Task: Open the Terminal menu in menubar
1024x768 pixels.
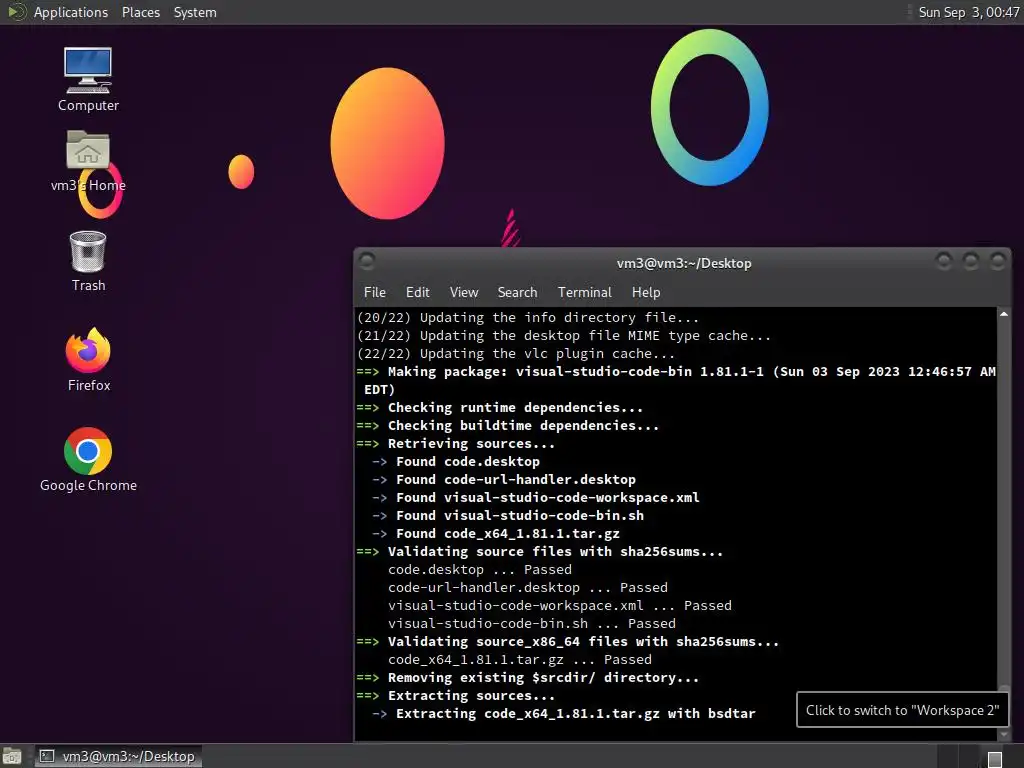Action: tap(584, 292)
